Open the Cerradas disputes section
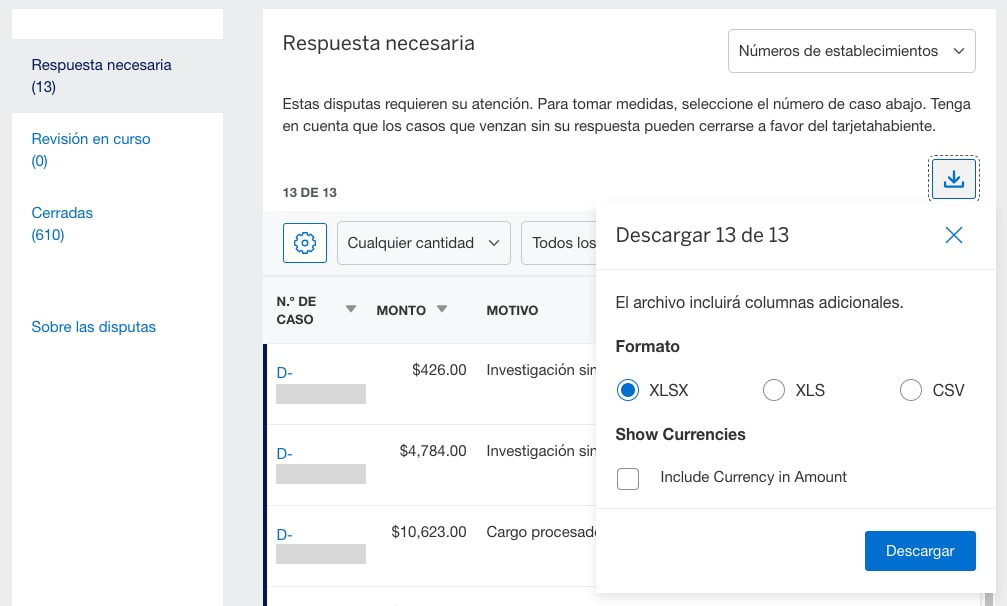 (x=63, y=213)
